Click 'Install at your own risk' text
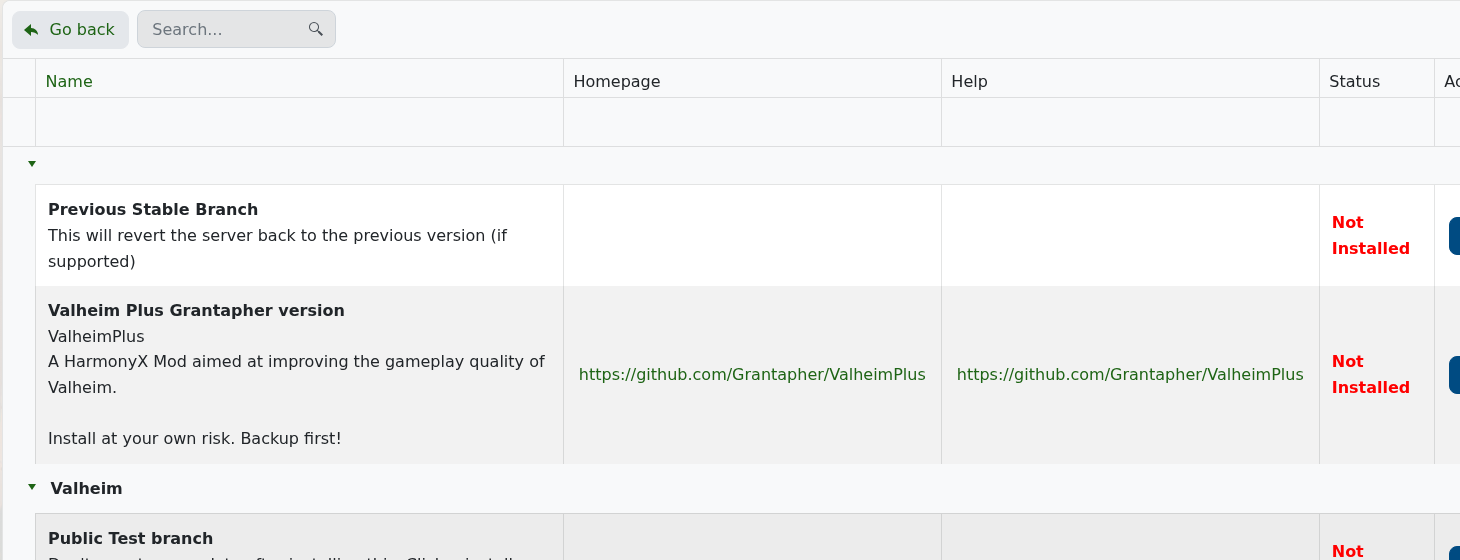Viewport: 1460px width, 560px height. [x=195, y=439]
